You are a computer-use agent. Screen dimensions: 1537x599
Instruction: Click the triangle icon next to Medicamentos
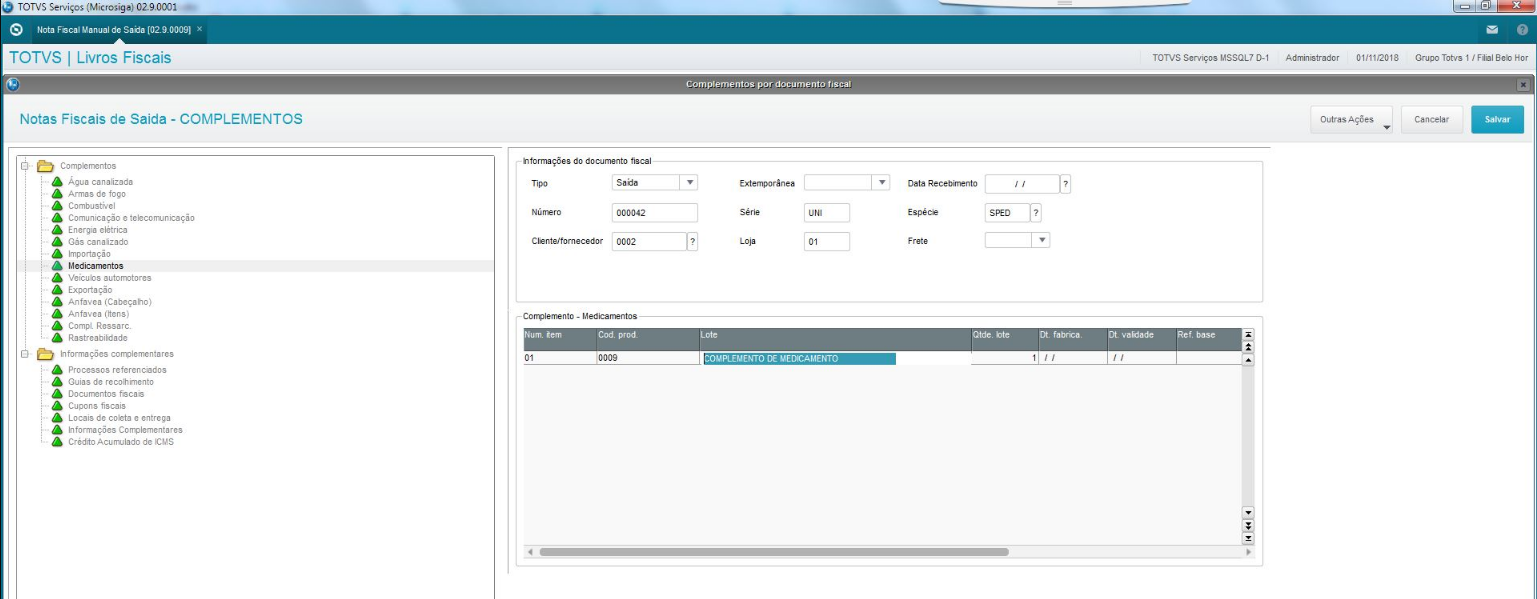57,266
